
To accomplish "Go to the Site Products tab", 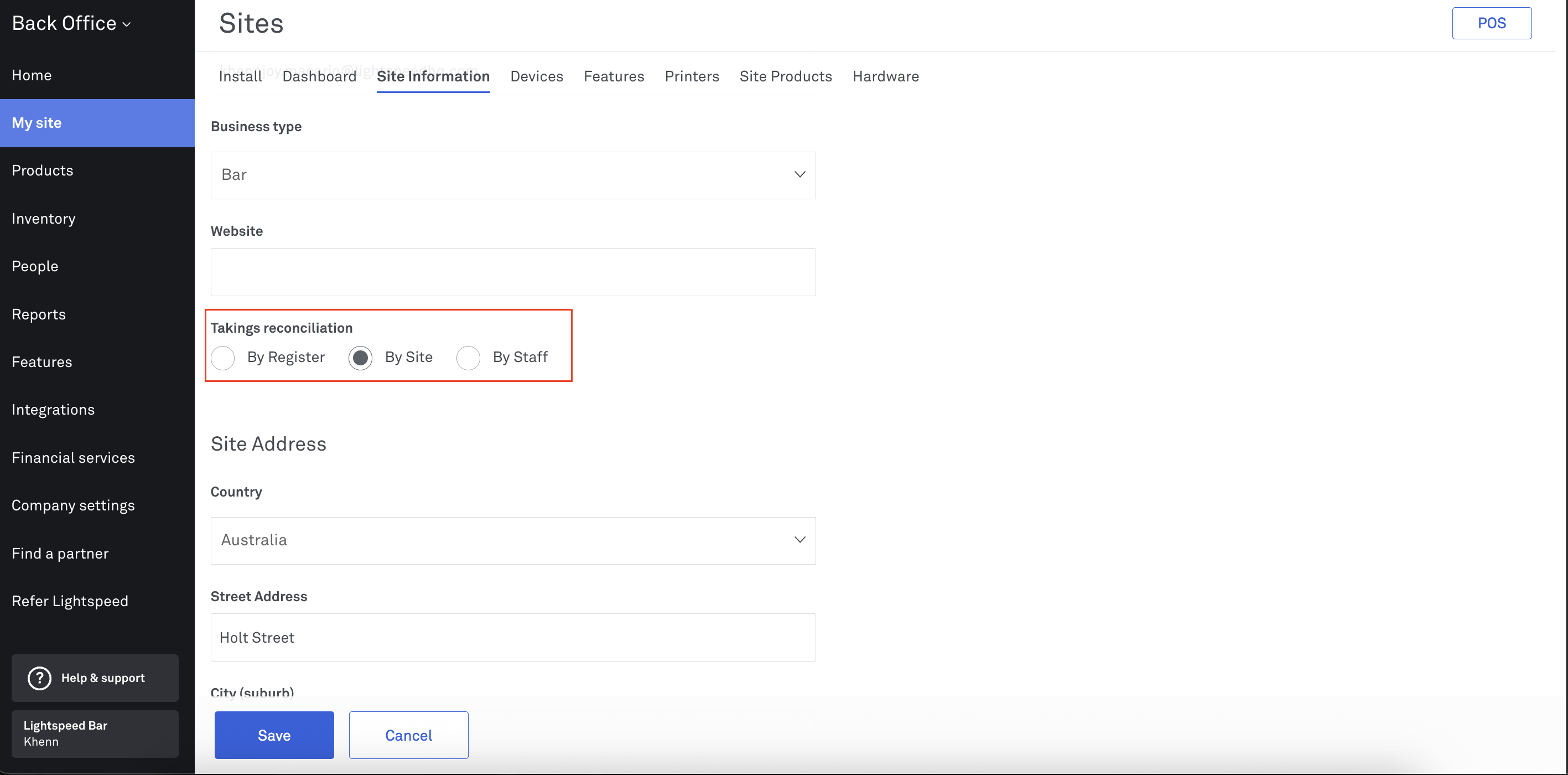I will pyautogui.click(x=785, y=76).
